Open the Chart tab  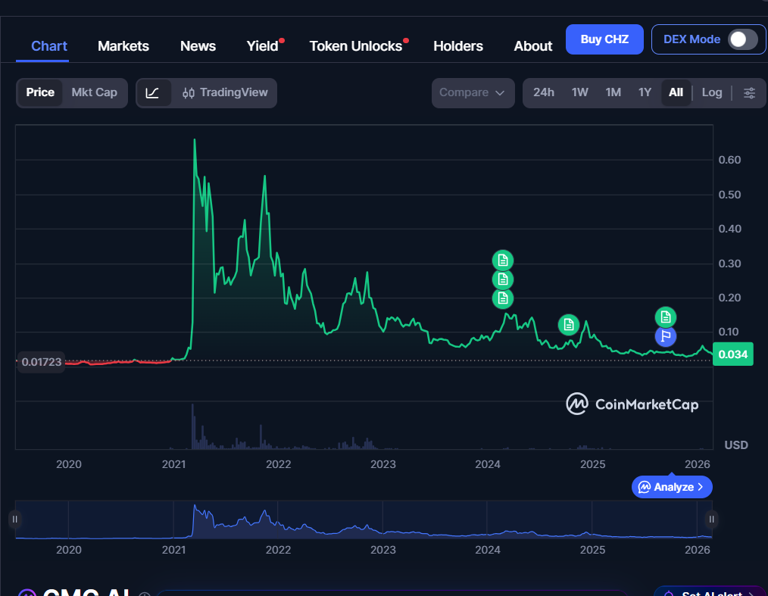tap(49, 46)
